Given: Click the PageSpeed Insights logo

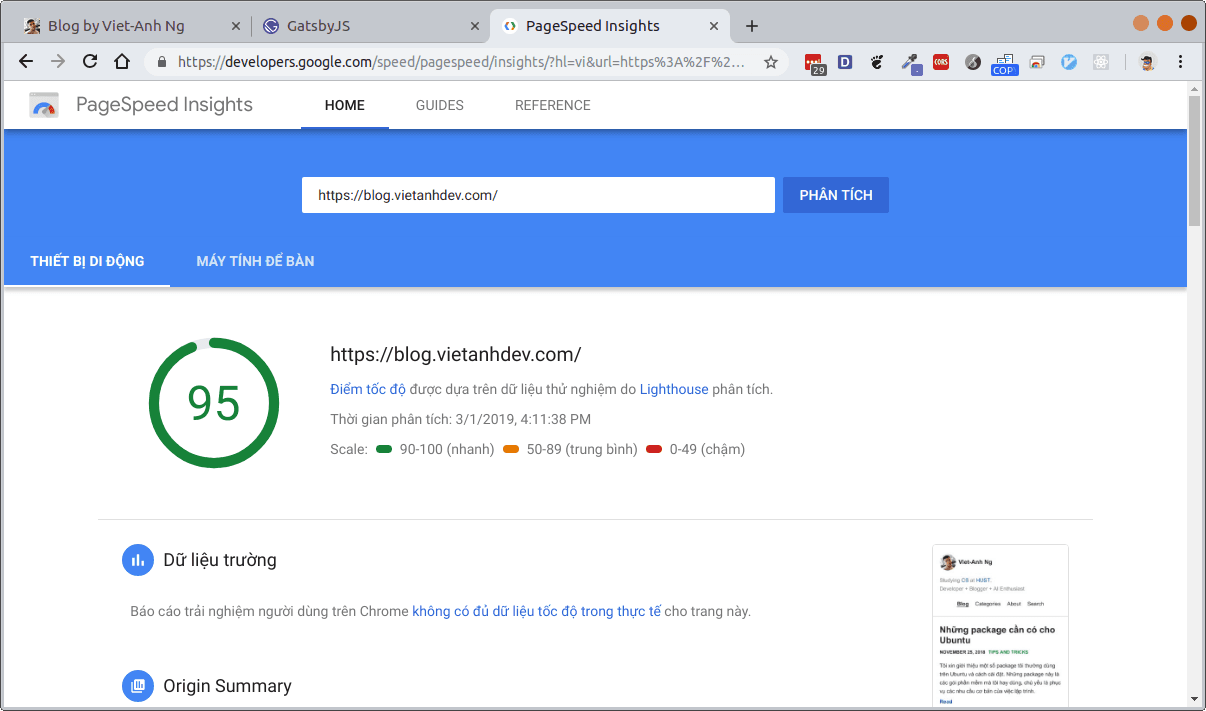Looking at the screenshot, I should click(44, 104).
